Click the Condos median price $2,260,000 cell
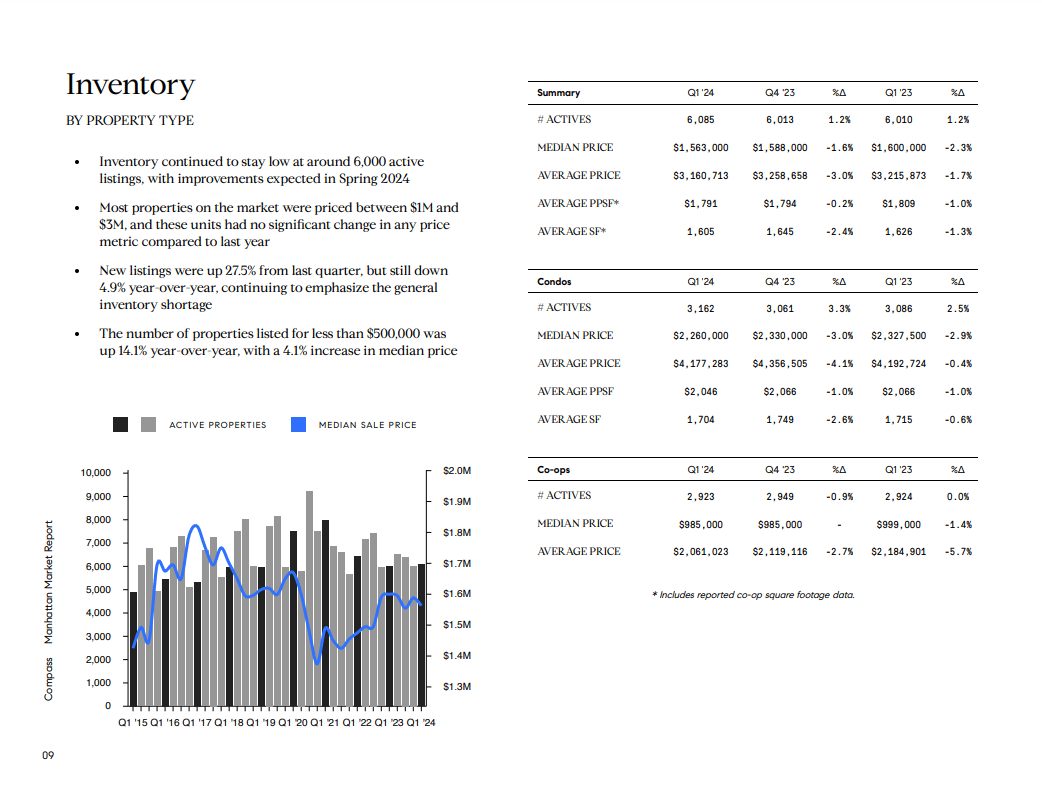Viewport: 1042px width, 801px height. [700, 336]
